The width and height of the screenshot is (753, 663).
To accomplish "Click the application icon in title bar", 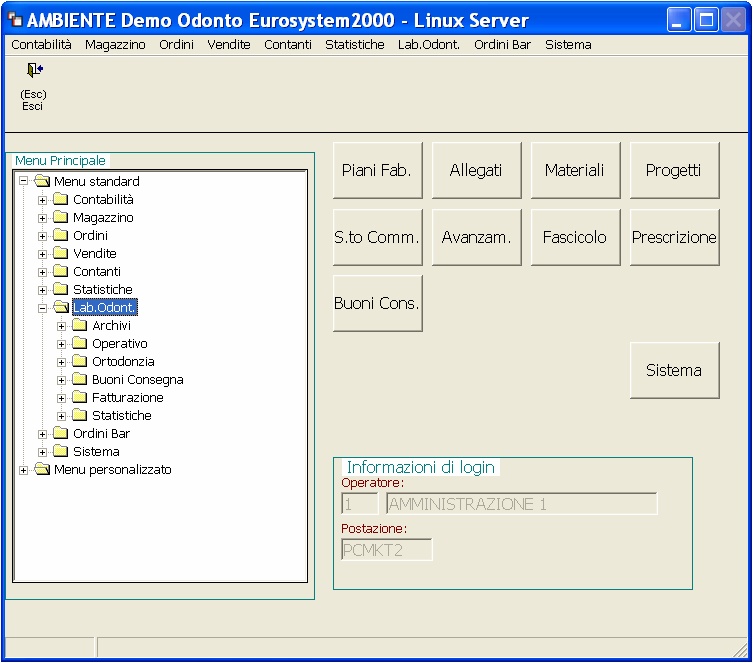I will tap(15, 20).
